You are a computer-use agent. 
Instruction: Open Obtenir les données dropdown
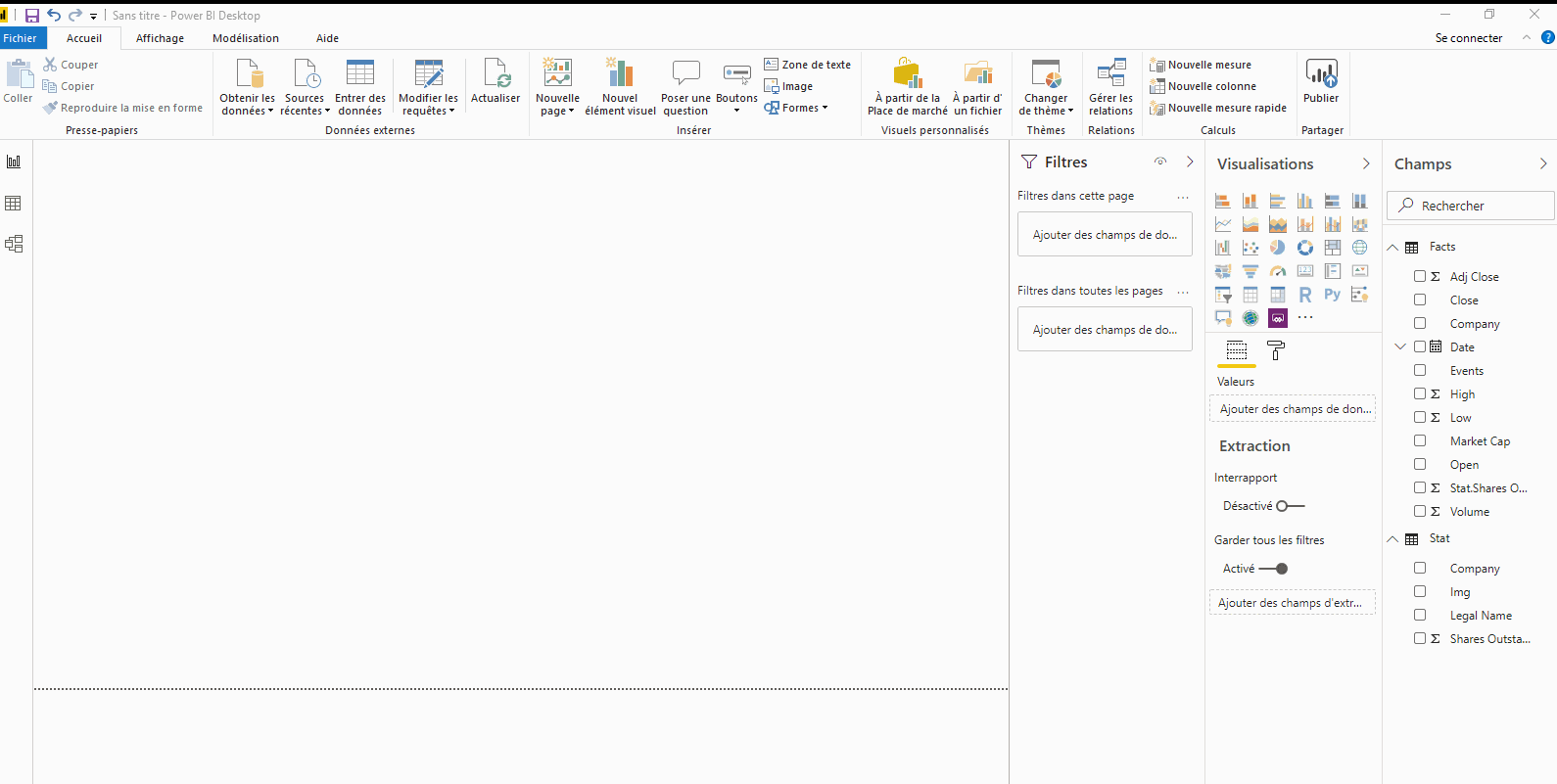click(248, 87)
